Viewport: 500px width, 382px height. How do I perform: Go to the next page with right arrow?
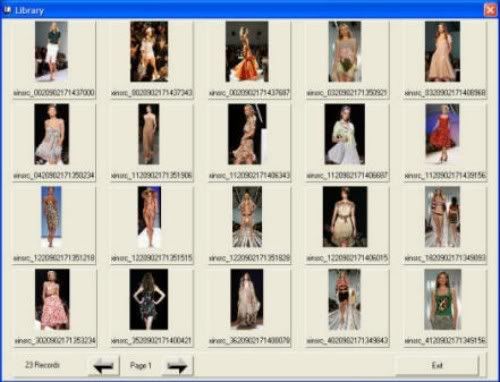[x=178, y=366]
